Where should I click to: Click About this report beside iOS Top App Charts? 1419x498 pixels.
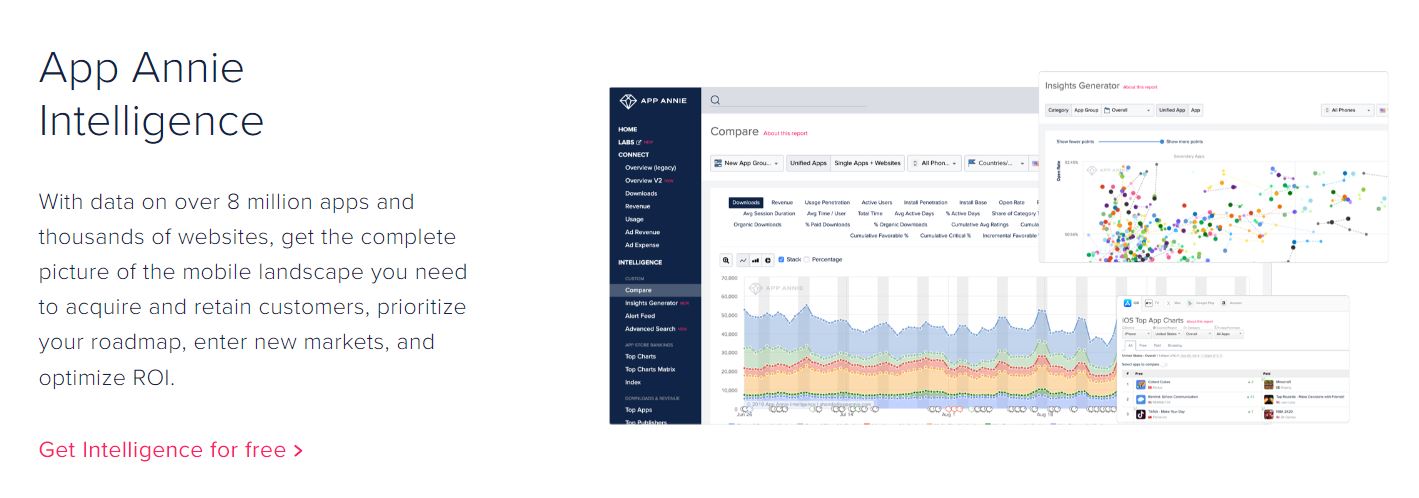[x=1199, y=322]
